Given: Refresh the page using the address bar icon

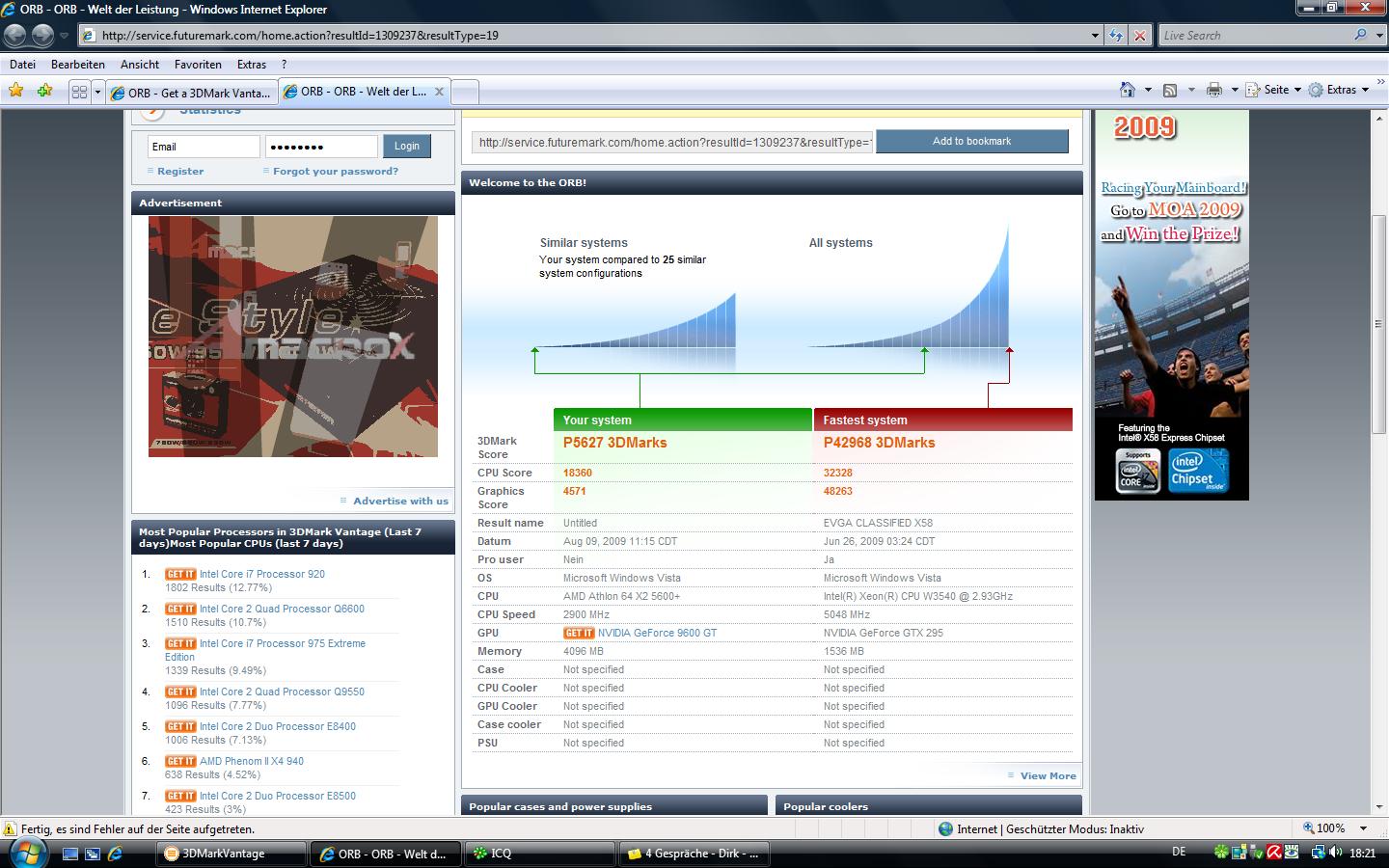Looking at the screenshot, I should [x=1116, y=36].
